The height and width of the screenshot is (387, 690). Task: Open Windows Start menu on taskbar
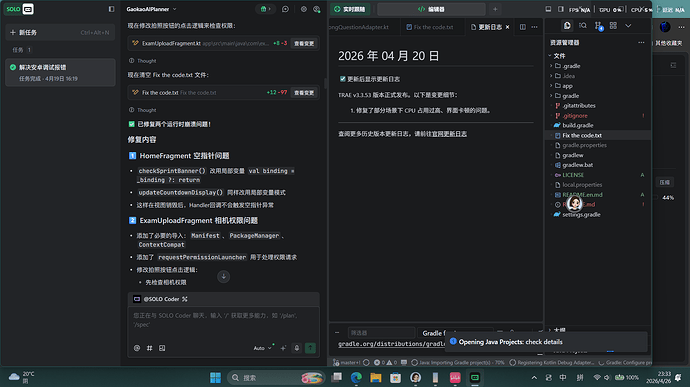tap(216, 378)
